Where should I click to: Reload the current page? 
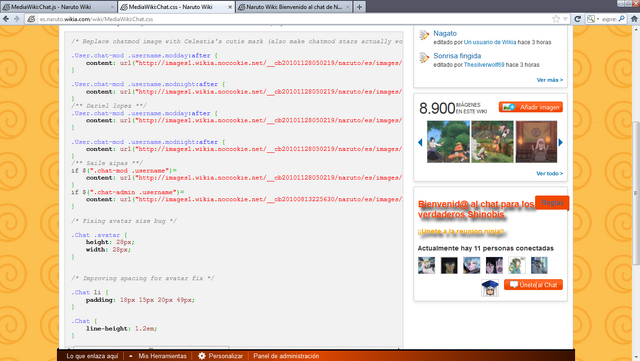pyautogui.click(x=578, y=19)
